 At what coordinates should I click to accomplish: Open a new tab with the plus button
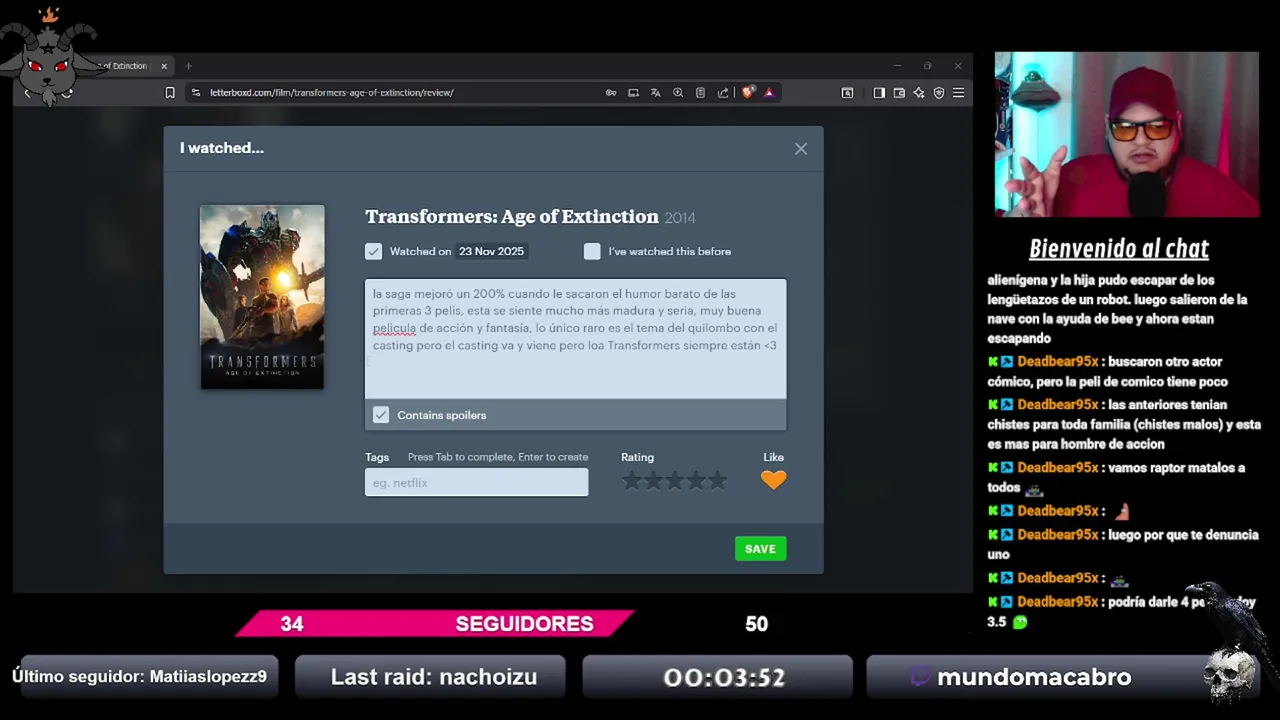pos(188,66)
